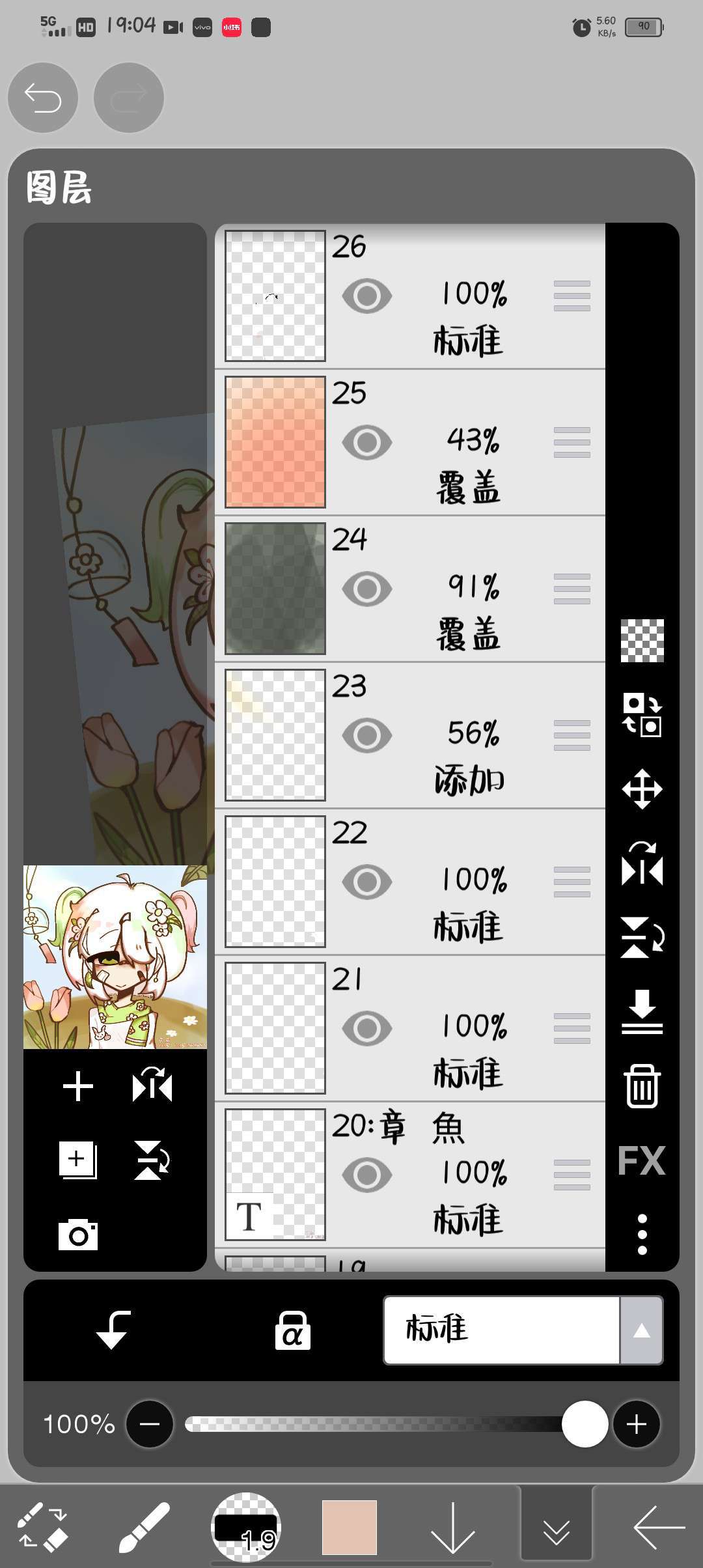Hide the 20:章魚 text layer
Image resolution: width=703 pixels, height=1568 pixels.
[x=367, y=1175]
